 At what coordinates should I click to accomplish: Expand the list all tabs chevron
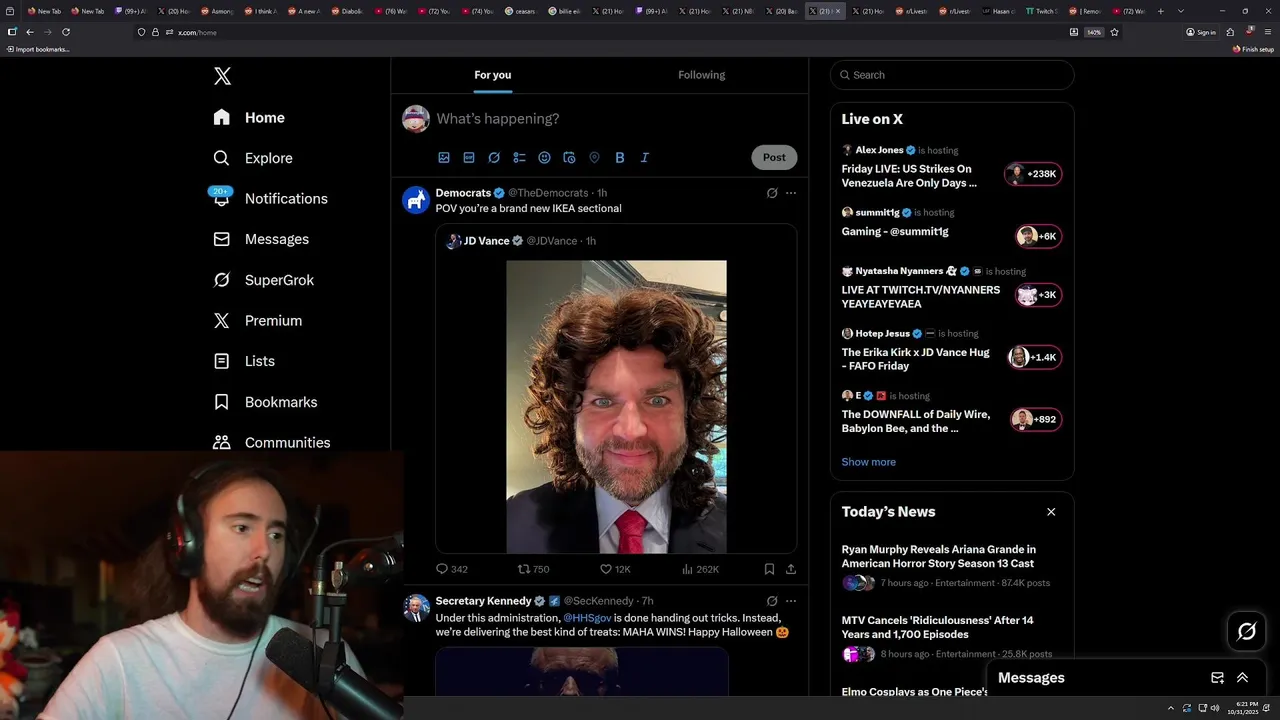click(1181, 11)
